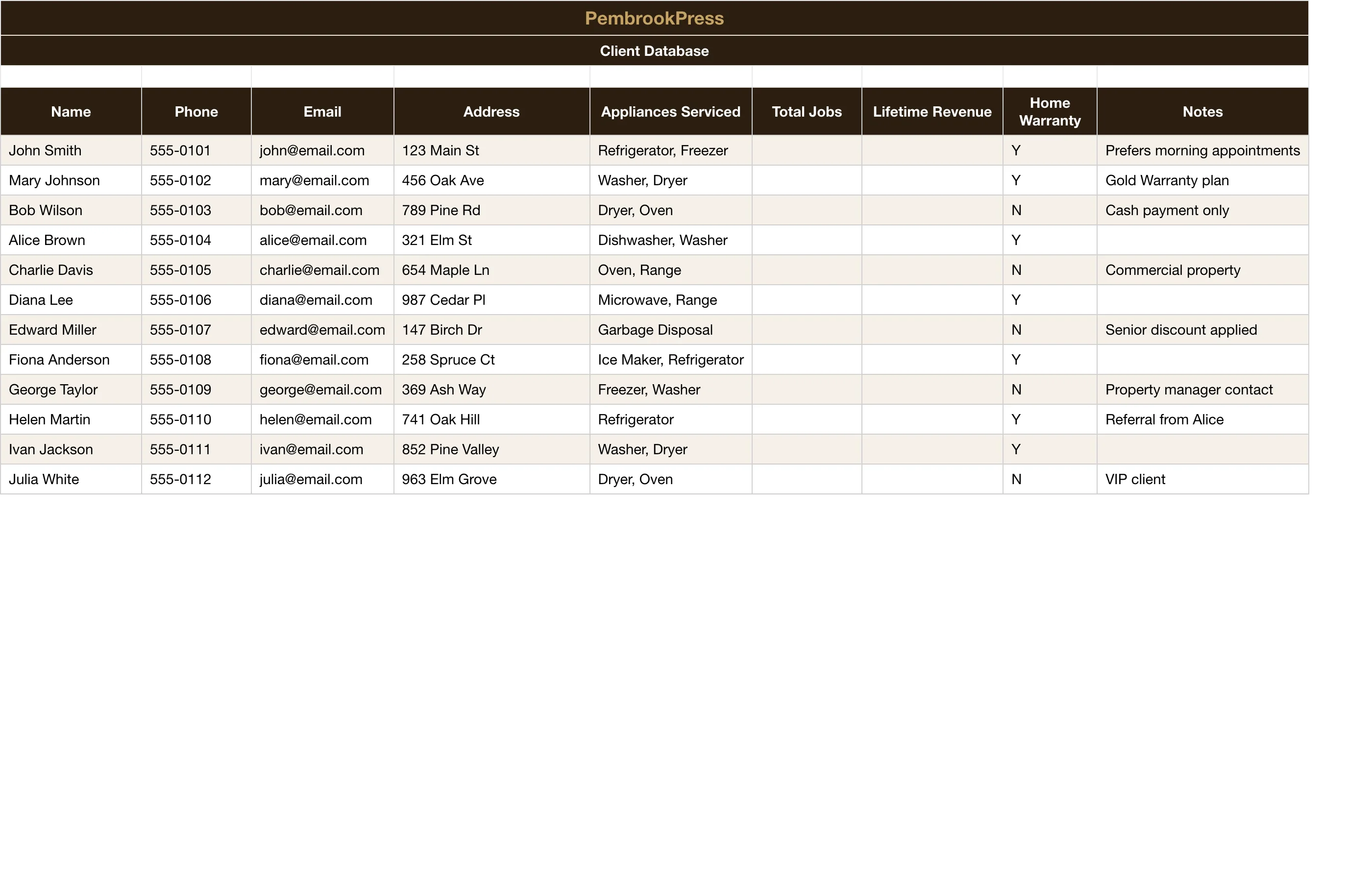This screenshot has height=882, width=1372.
Task: Select the Helen Martin name cell
Action: point(71,419)
